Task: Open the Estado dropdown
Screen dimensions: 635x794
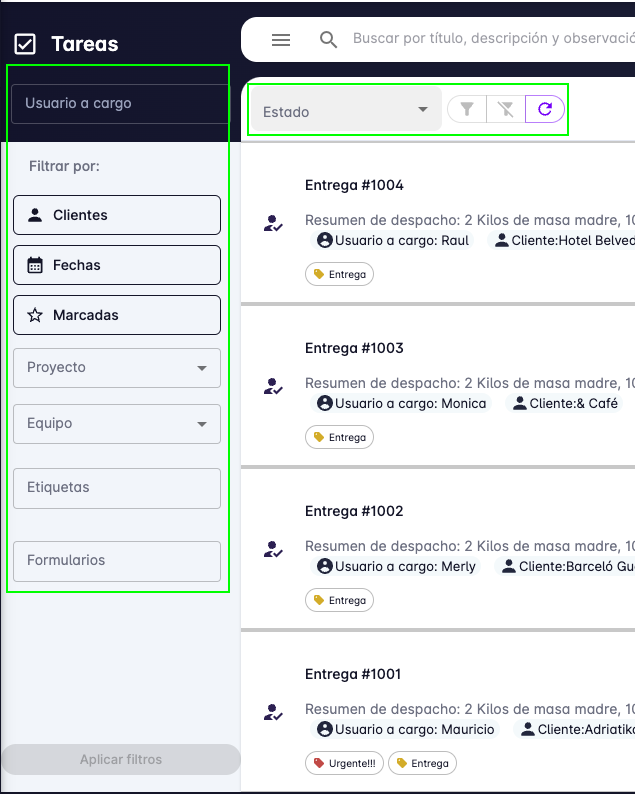Action: coord(345,111)
